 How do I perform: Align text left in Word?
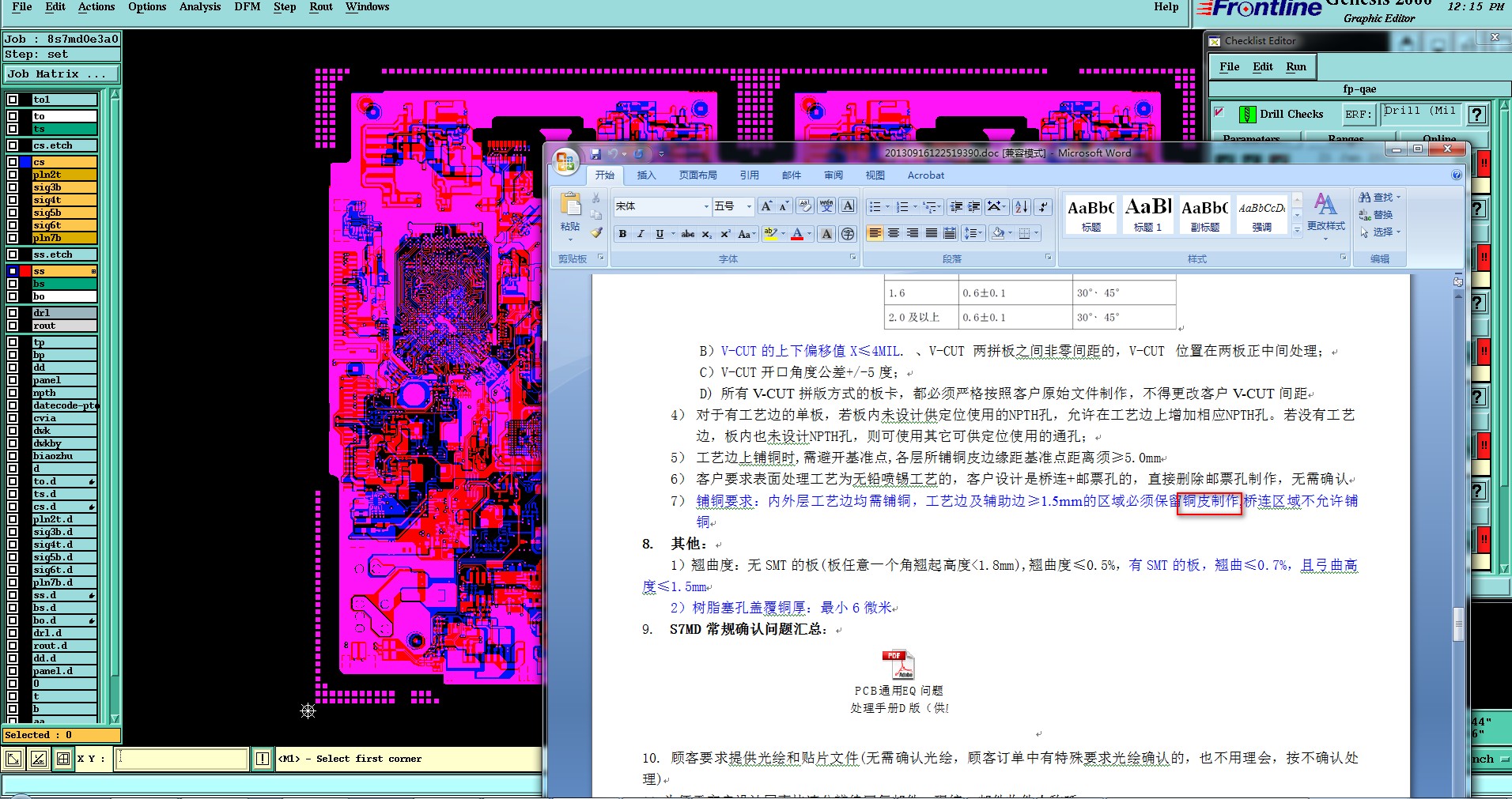875,233
